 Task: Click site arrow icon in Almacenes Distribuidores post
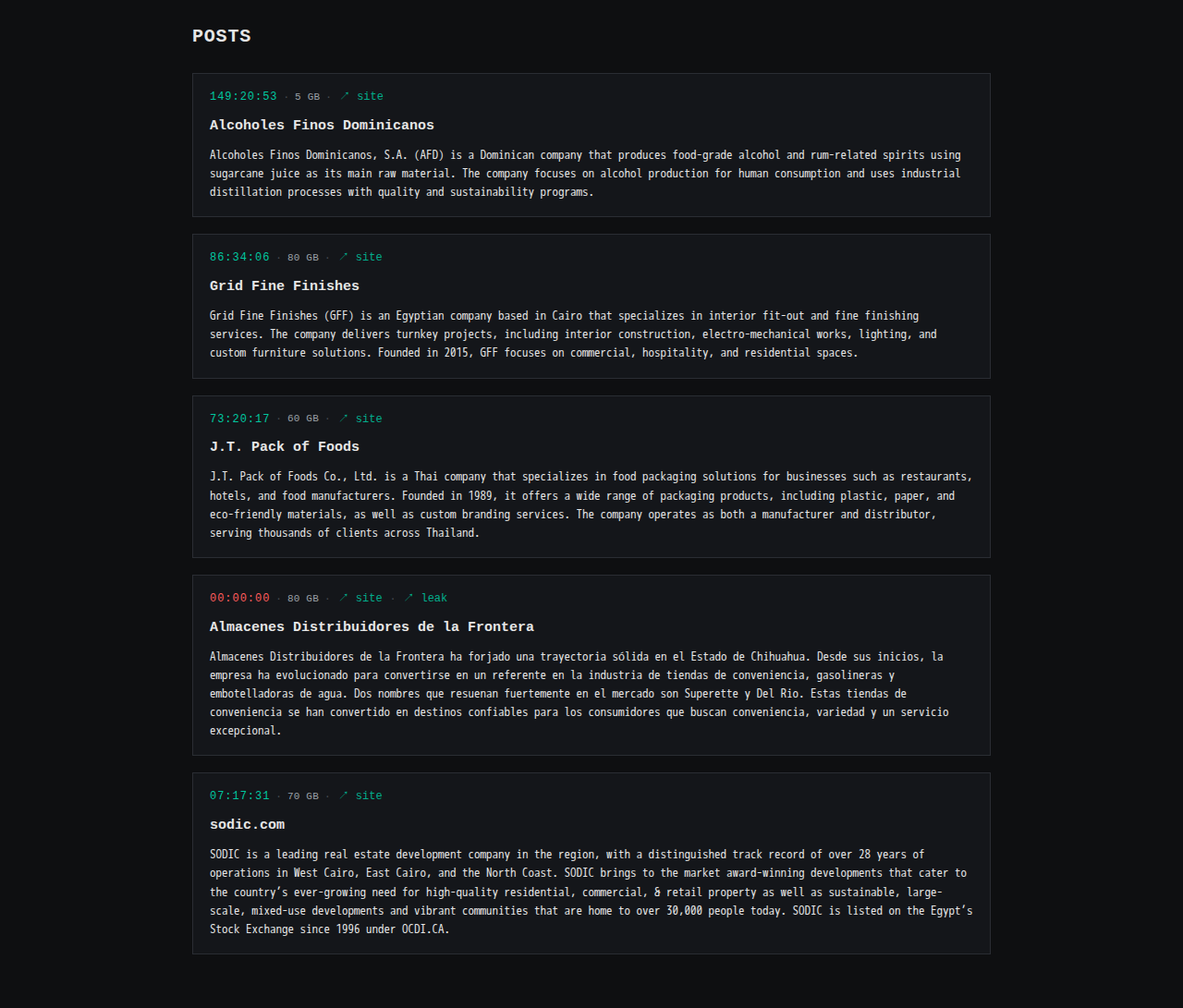tap(344, 598)
